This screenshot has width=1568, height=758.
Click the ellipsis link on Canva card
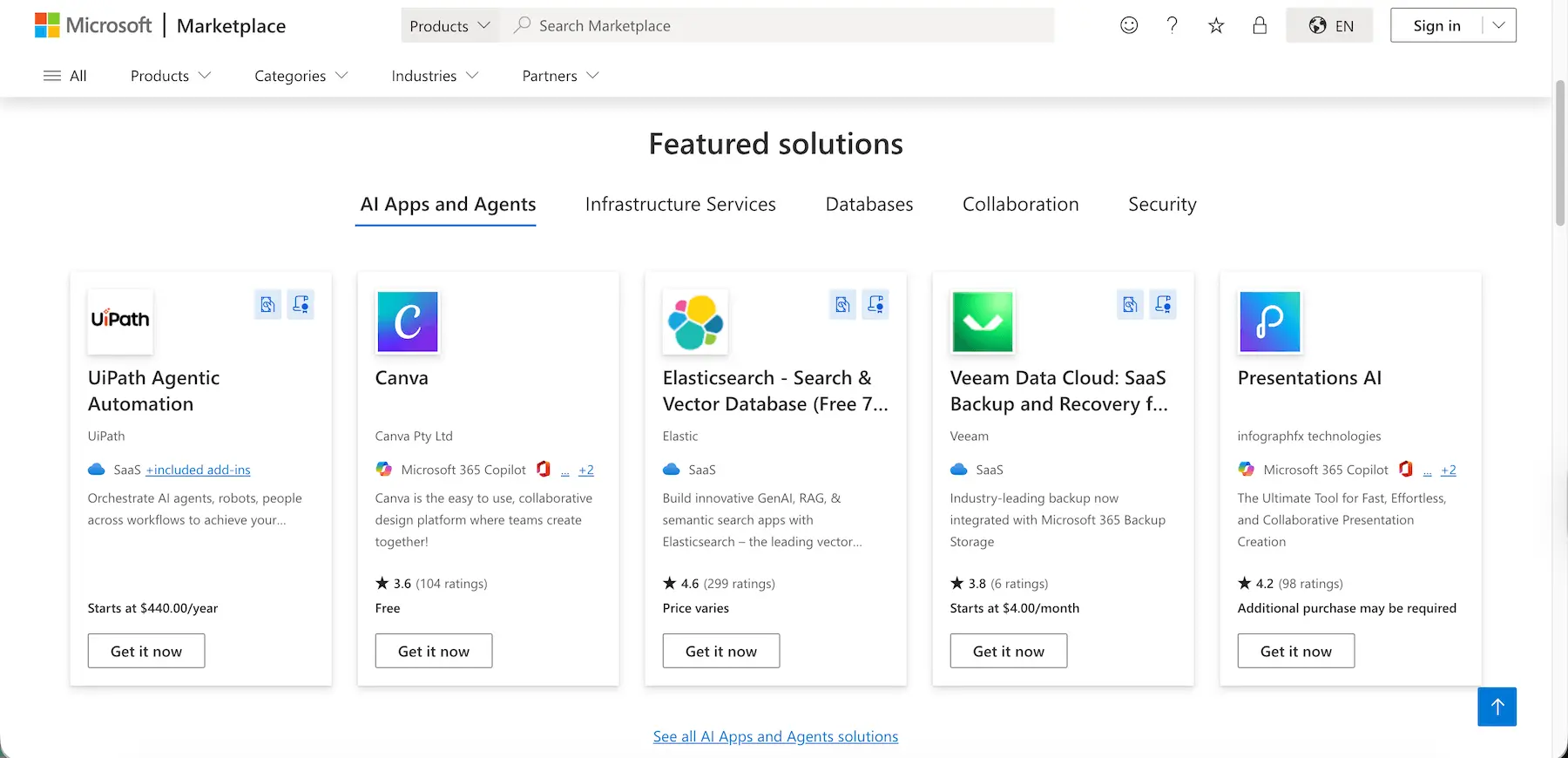coord(564,470)
